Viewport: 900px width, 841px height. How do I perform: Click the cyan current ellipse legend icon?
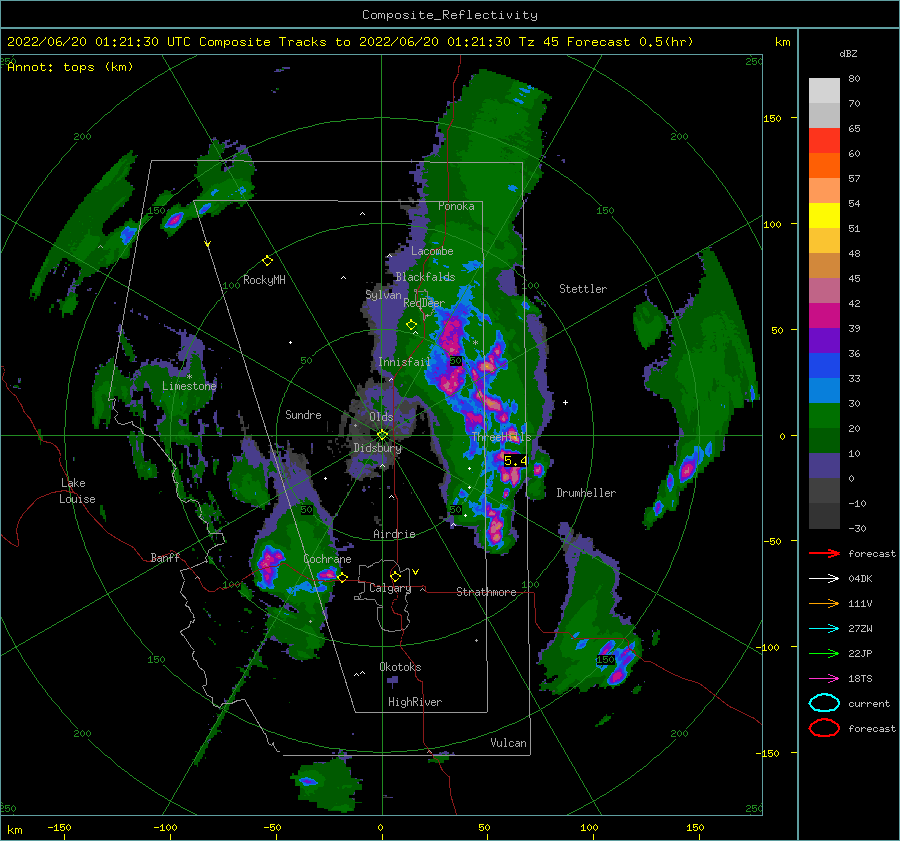(x=824, y=703)
